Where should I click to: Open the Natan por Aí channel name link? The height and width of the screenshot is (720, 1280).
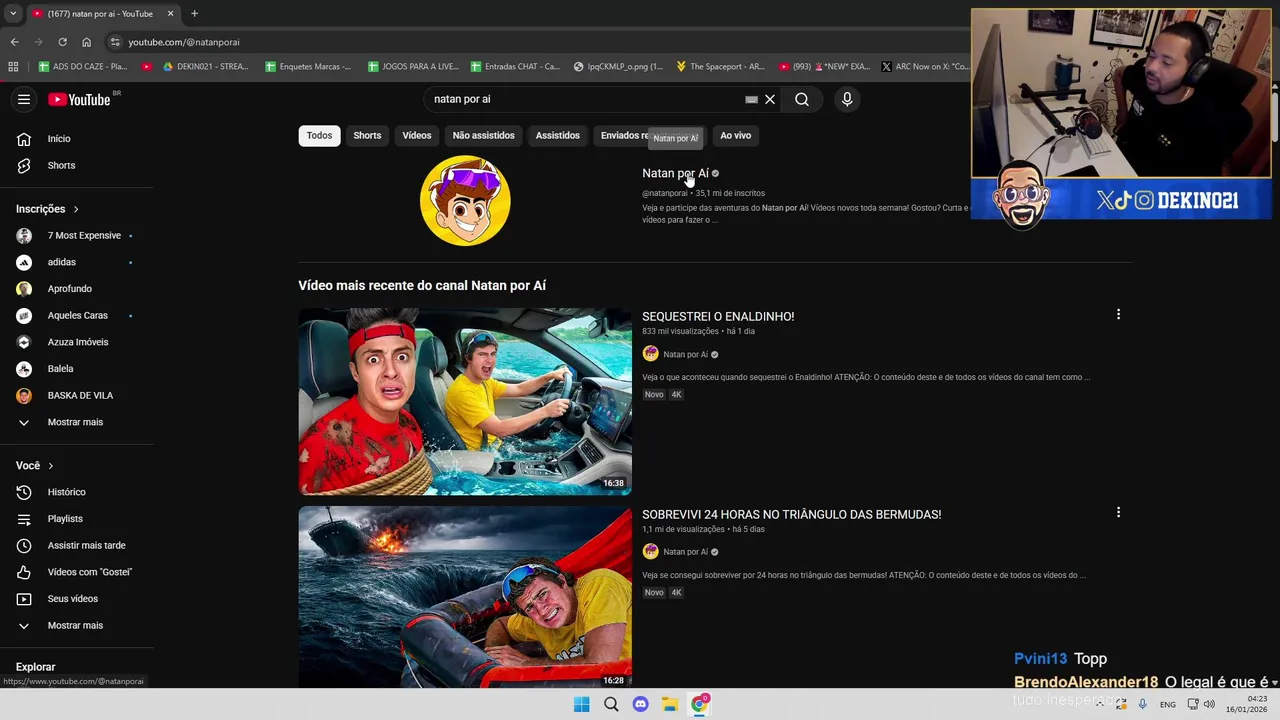pyautogui.click(x=675, y=173)
